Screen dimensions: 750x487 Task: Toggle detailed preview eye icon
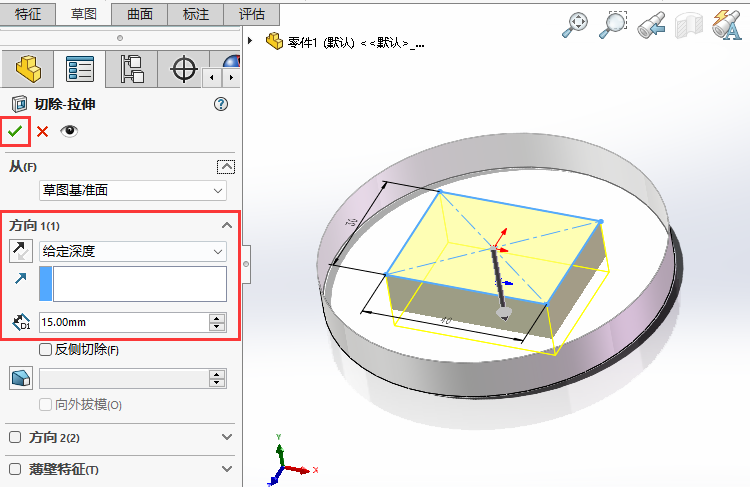pyautogui.click(x=69, y=131)
